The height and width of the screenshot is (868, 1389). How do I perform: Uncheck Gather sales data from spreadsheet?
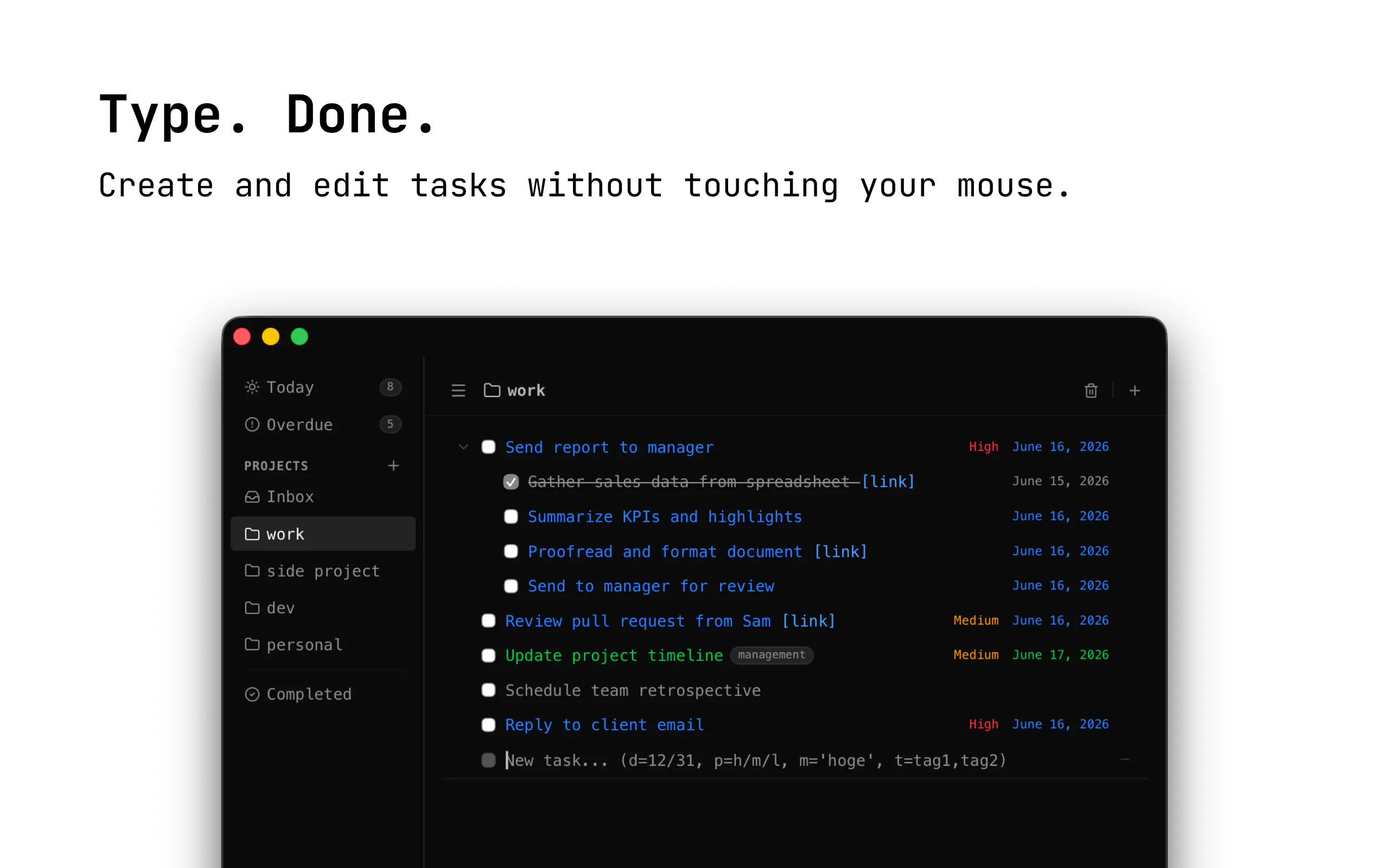point(511,482)
